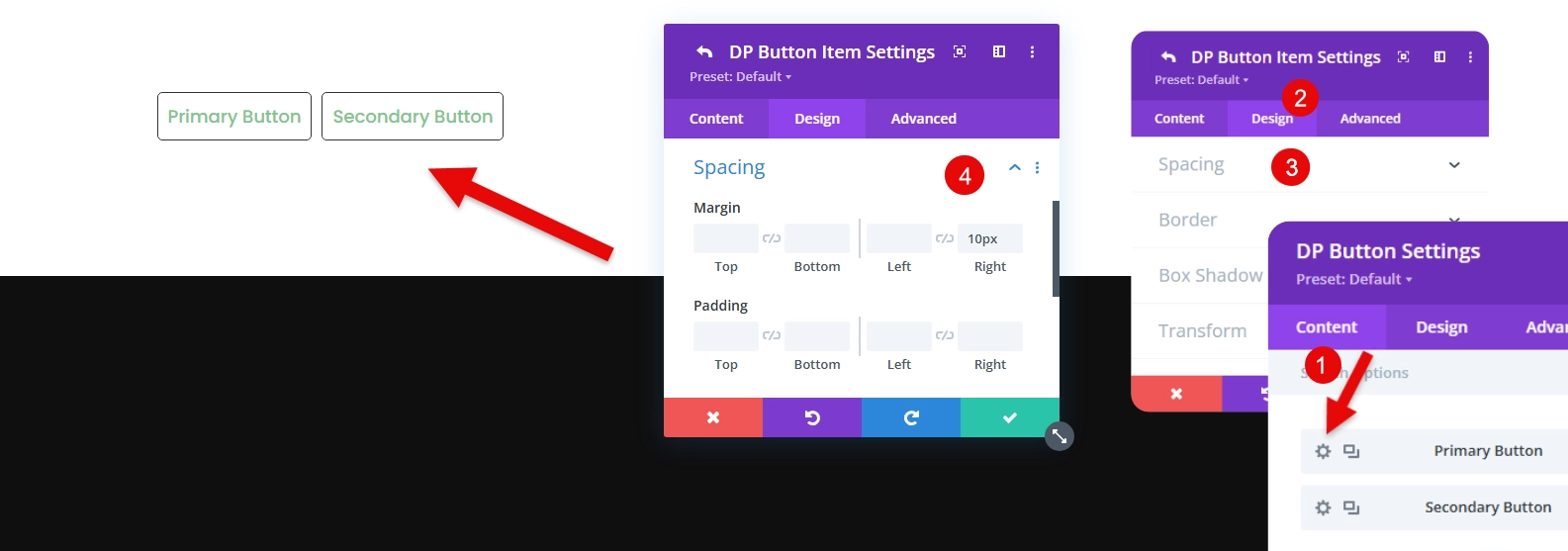Switch to Content tab in center settings panel

716,119
